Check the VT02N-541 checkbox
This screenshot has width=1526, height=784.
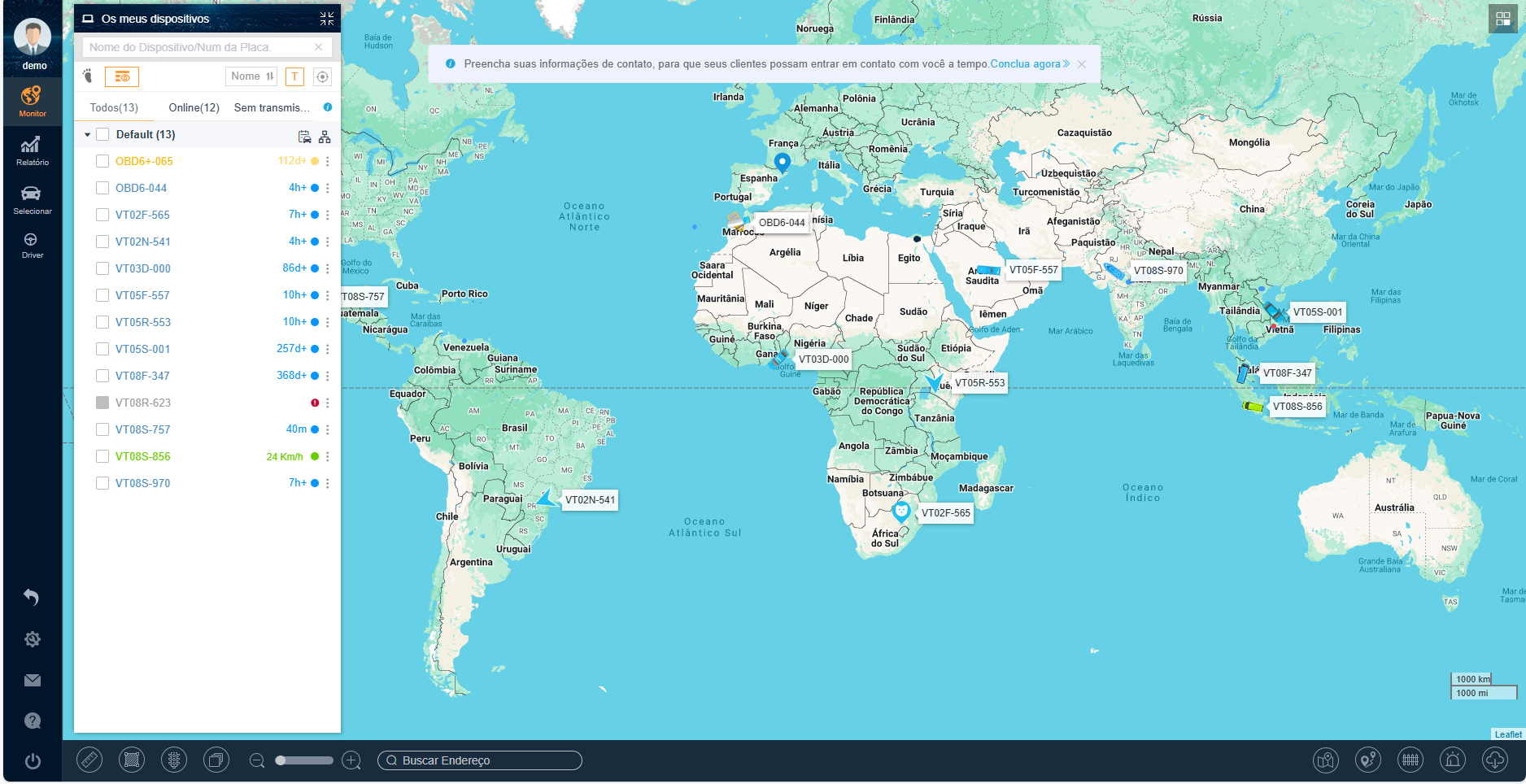point(102,242)
